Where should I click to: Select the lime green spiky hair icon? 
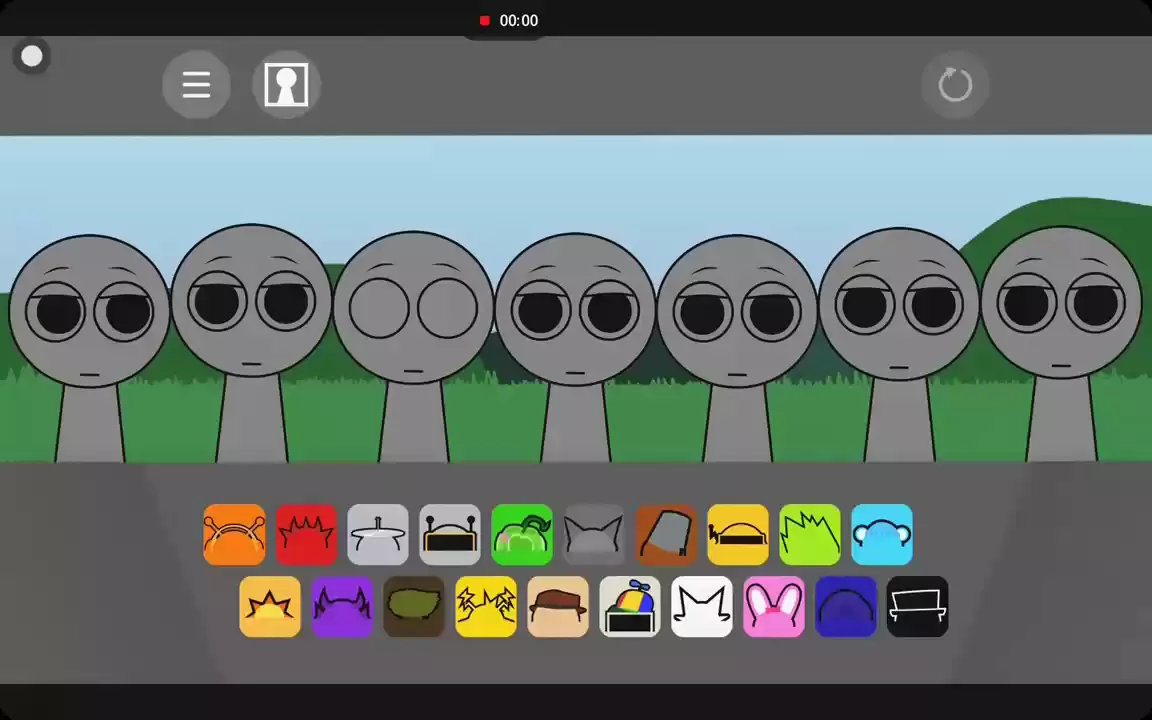coord(810,535)
